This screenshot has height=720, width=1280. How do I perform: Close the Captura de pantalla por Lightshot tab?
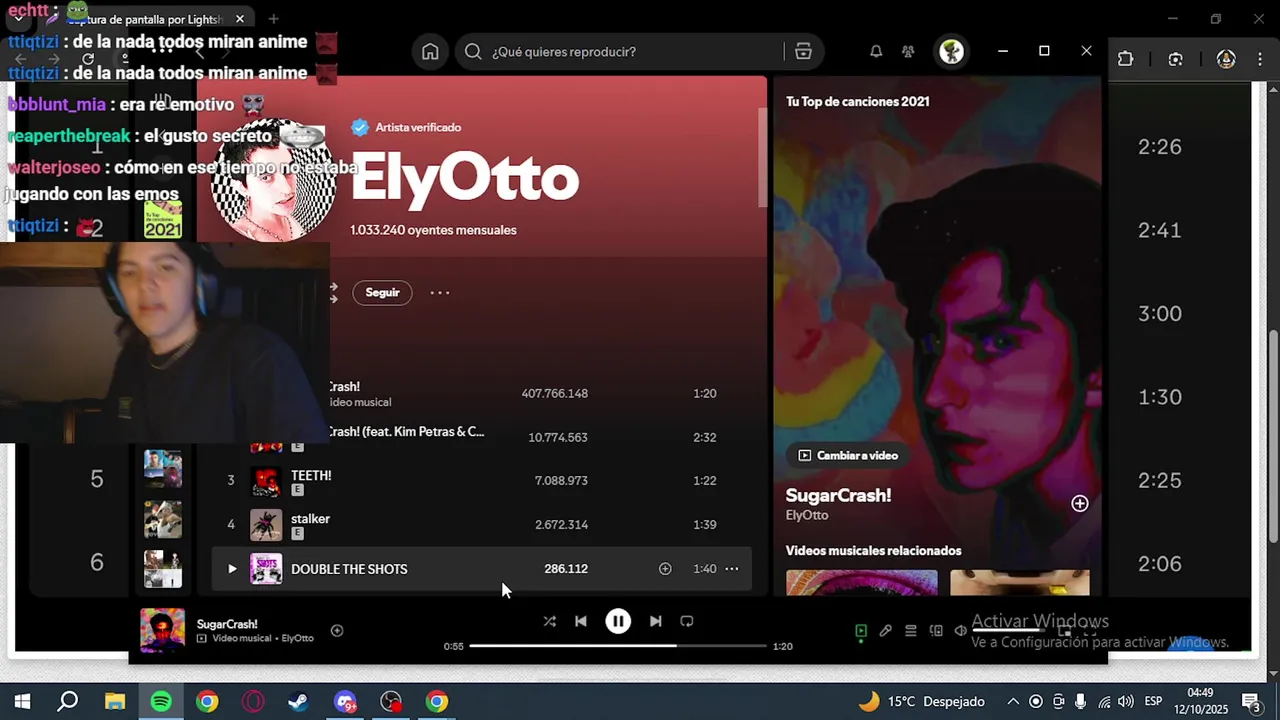point(240,19)
